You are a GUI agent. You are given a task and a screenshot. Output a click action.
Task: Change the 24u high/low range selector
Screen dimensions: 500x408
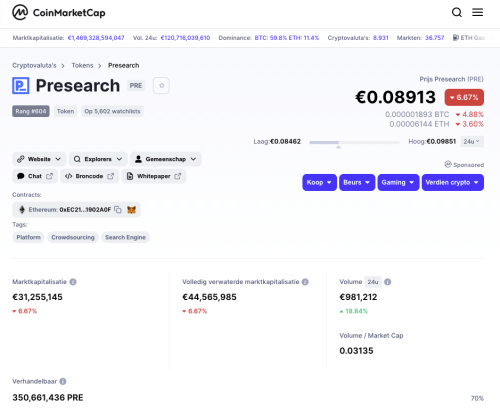tap(472, 142)
